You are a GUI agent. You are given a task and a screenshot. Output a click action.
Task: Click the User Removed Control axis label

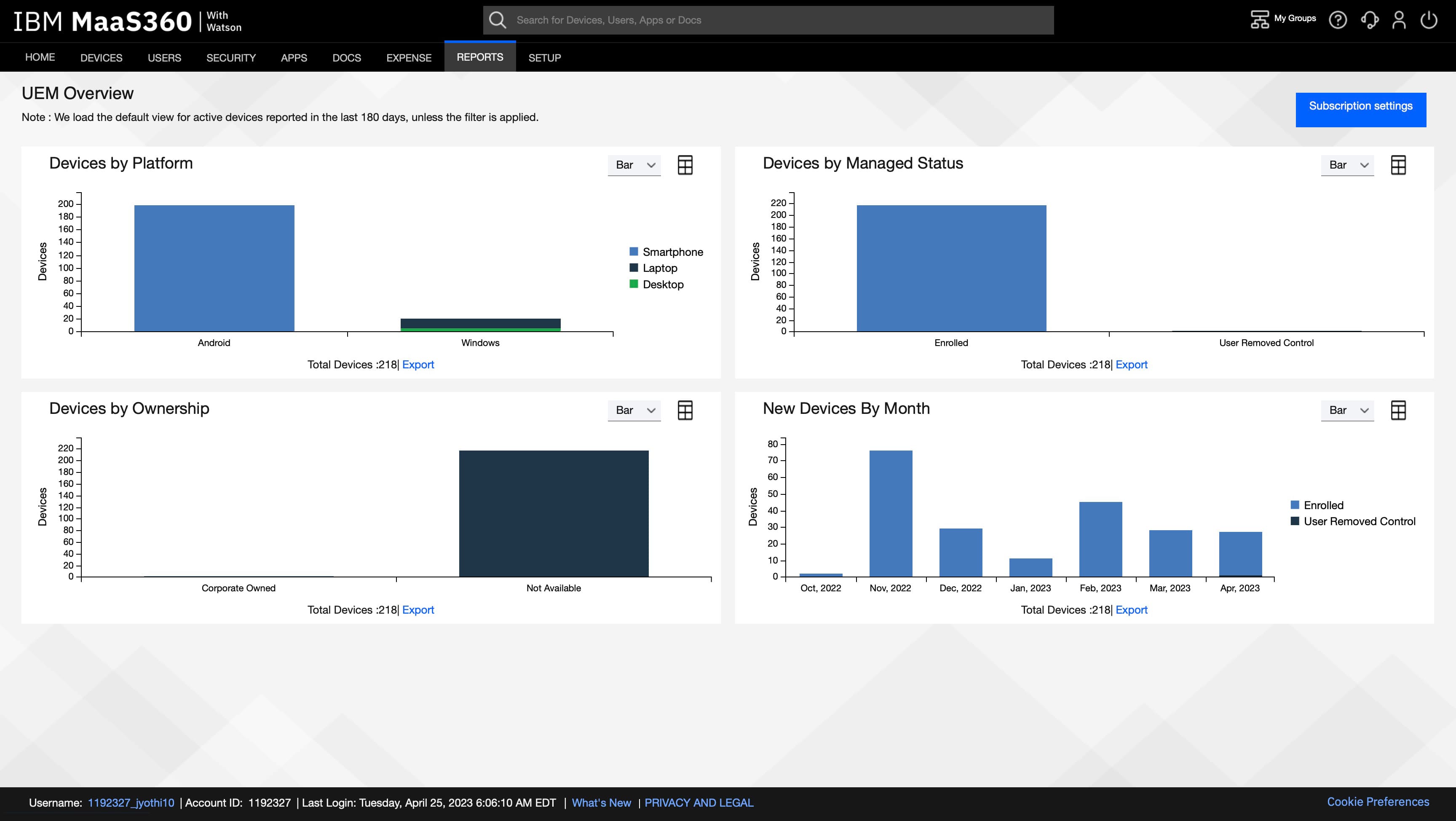[x=1266, y=343]
